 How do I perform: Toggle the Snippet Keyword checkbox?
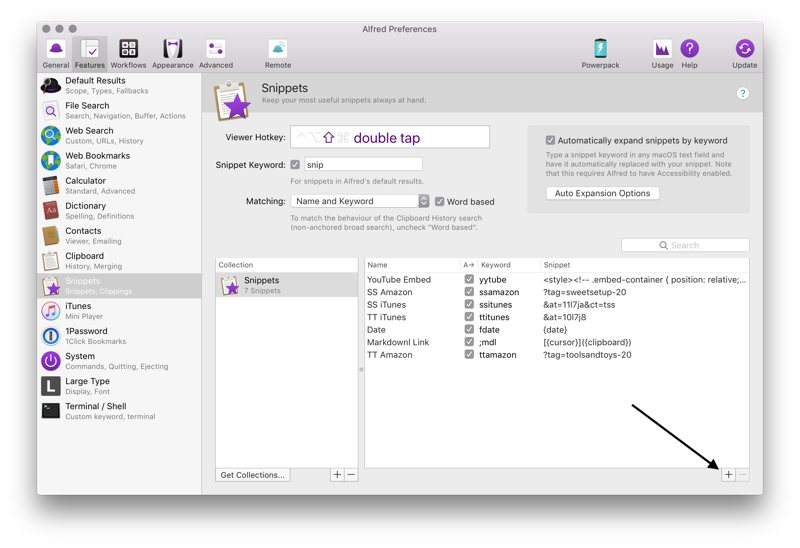(x=295, y=165)
